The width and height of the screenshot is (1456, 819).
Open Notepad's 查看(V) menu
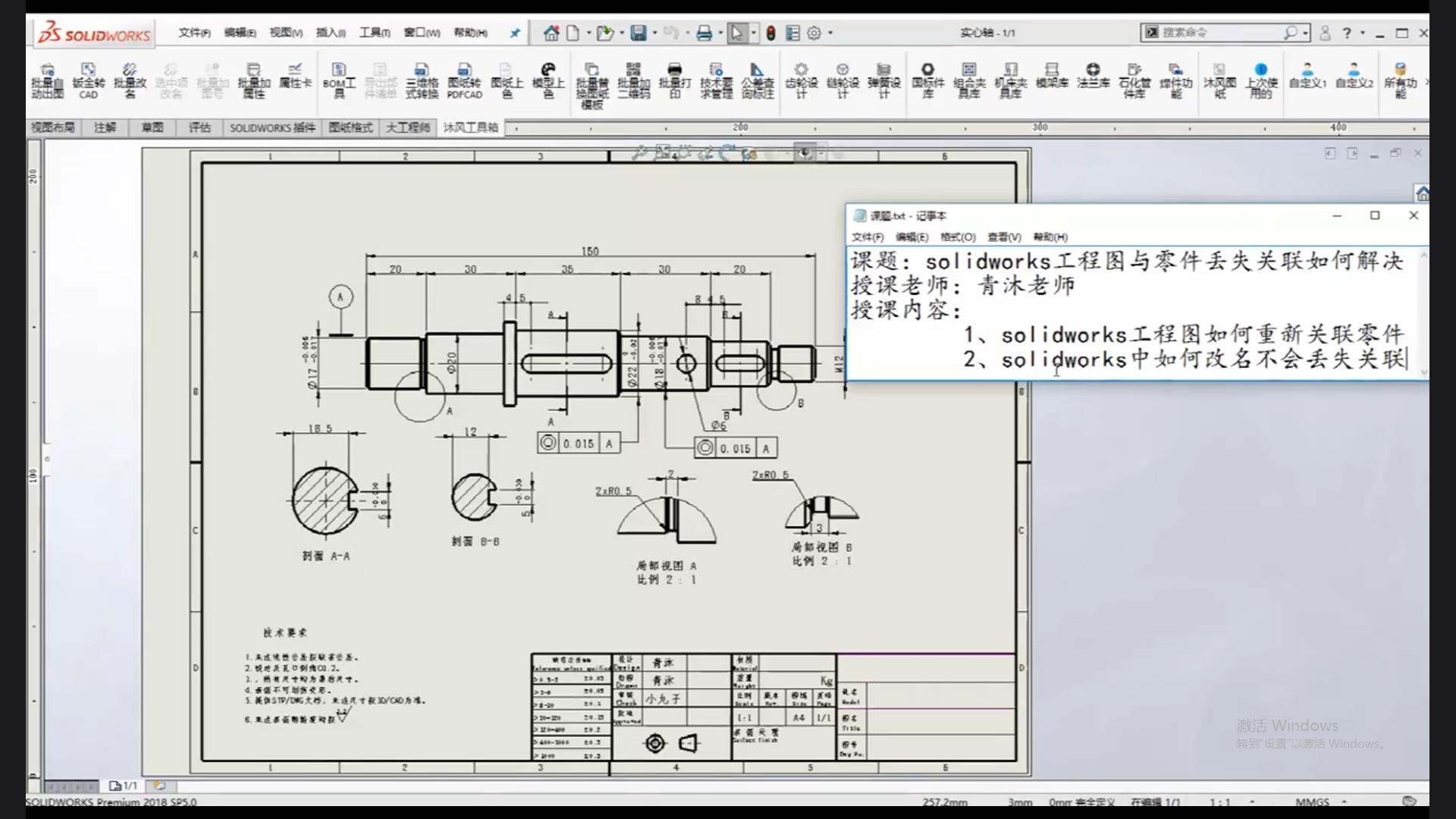click(1004, 237)
